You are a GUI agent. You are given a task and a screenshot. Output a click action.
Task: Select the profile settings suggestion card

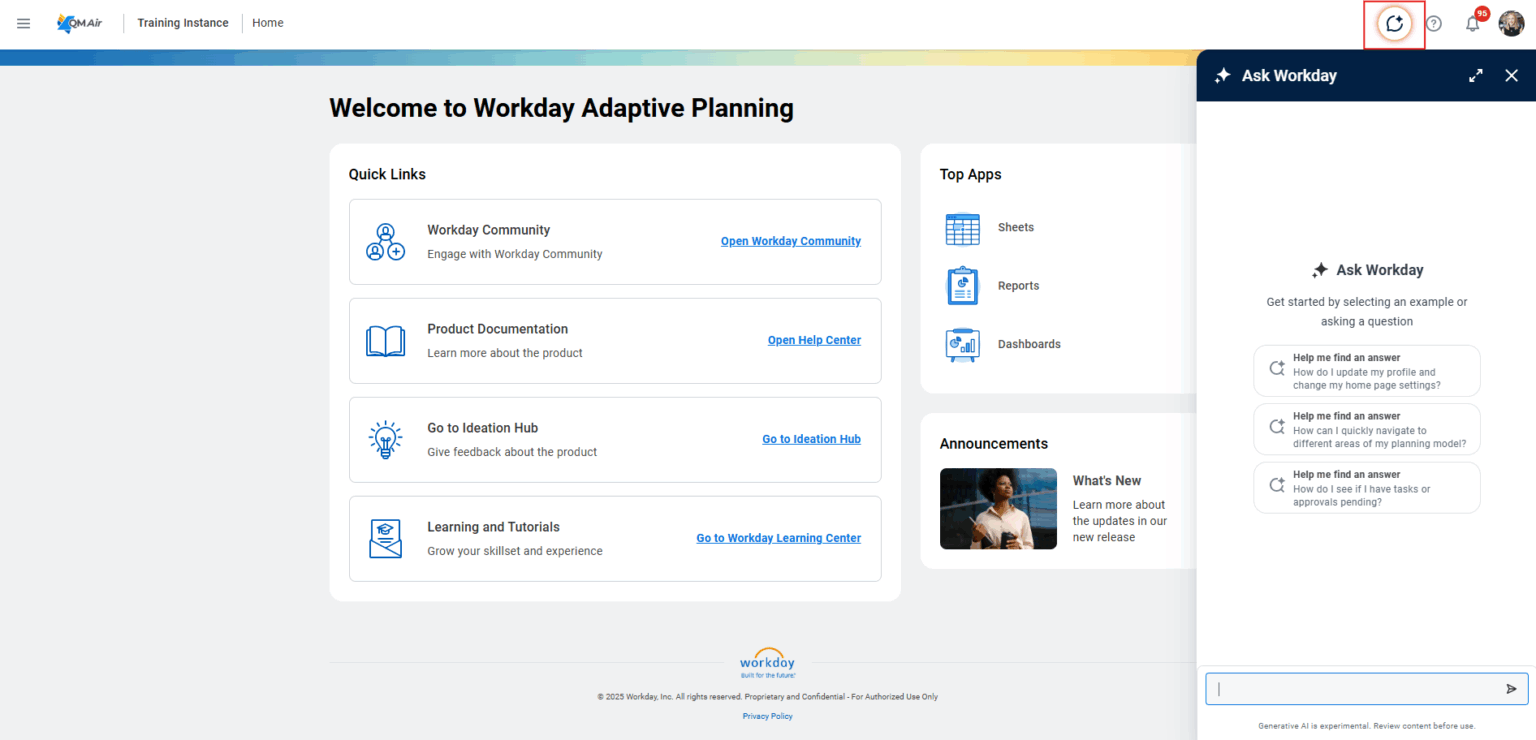pyautogui.click(x=1366, y=370)
